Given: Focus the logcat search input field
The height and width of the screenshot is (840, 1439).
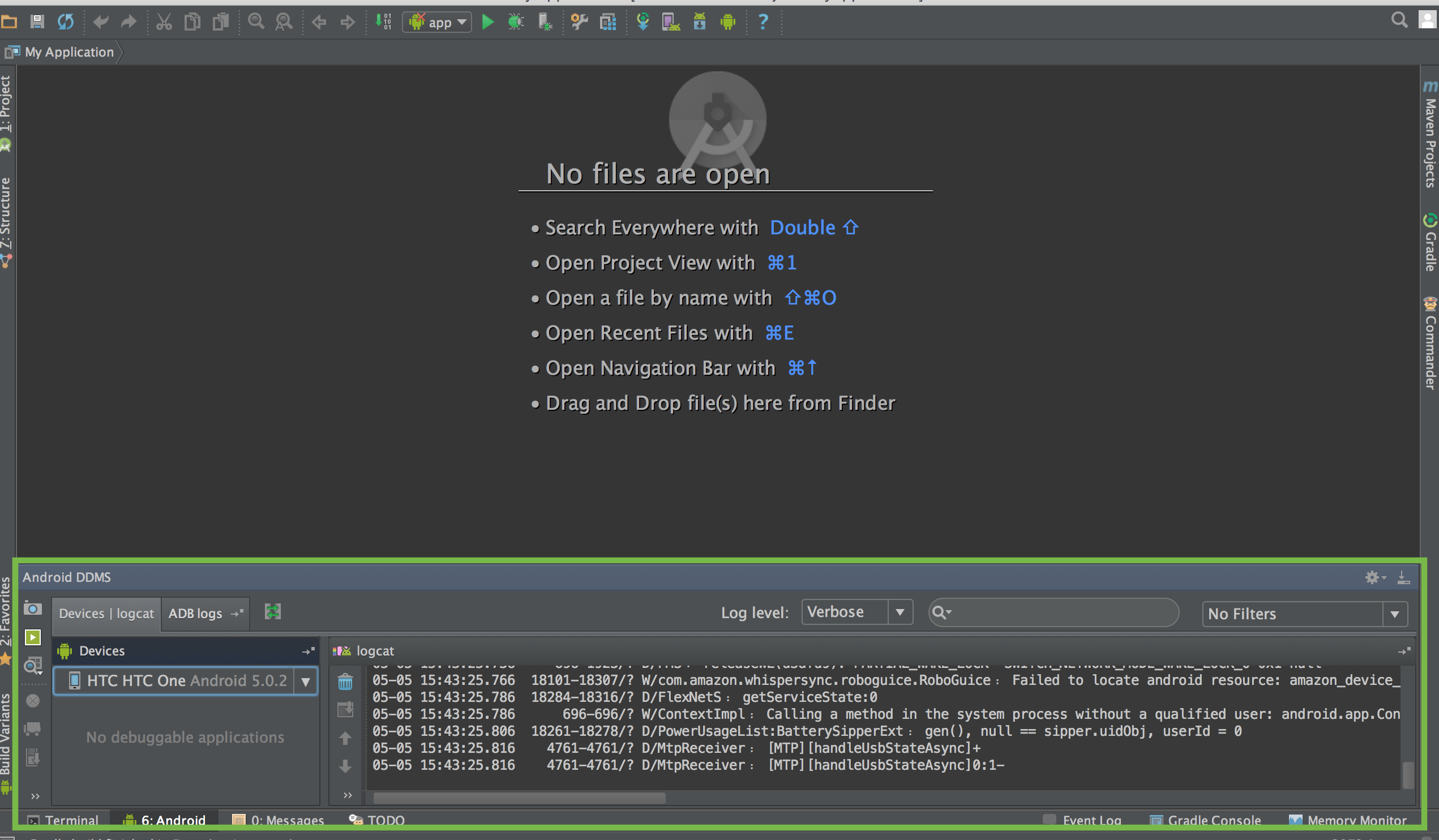Looking at the screenshot, I should (1053, 612).
